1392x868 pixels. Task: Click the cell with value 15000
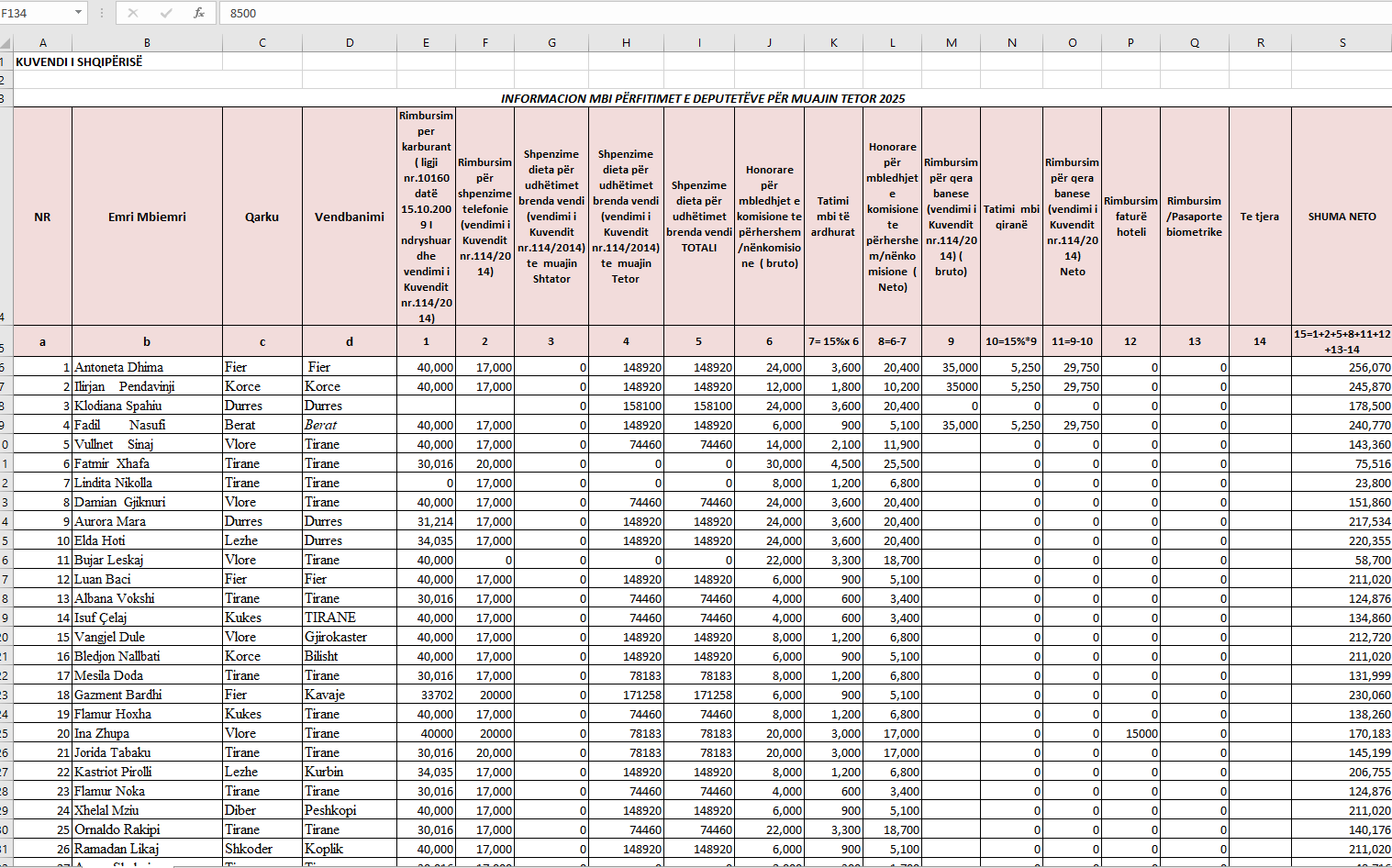click(x=1130, y=733)
